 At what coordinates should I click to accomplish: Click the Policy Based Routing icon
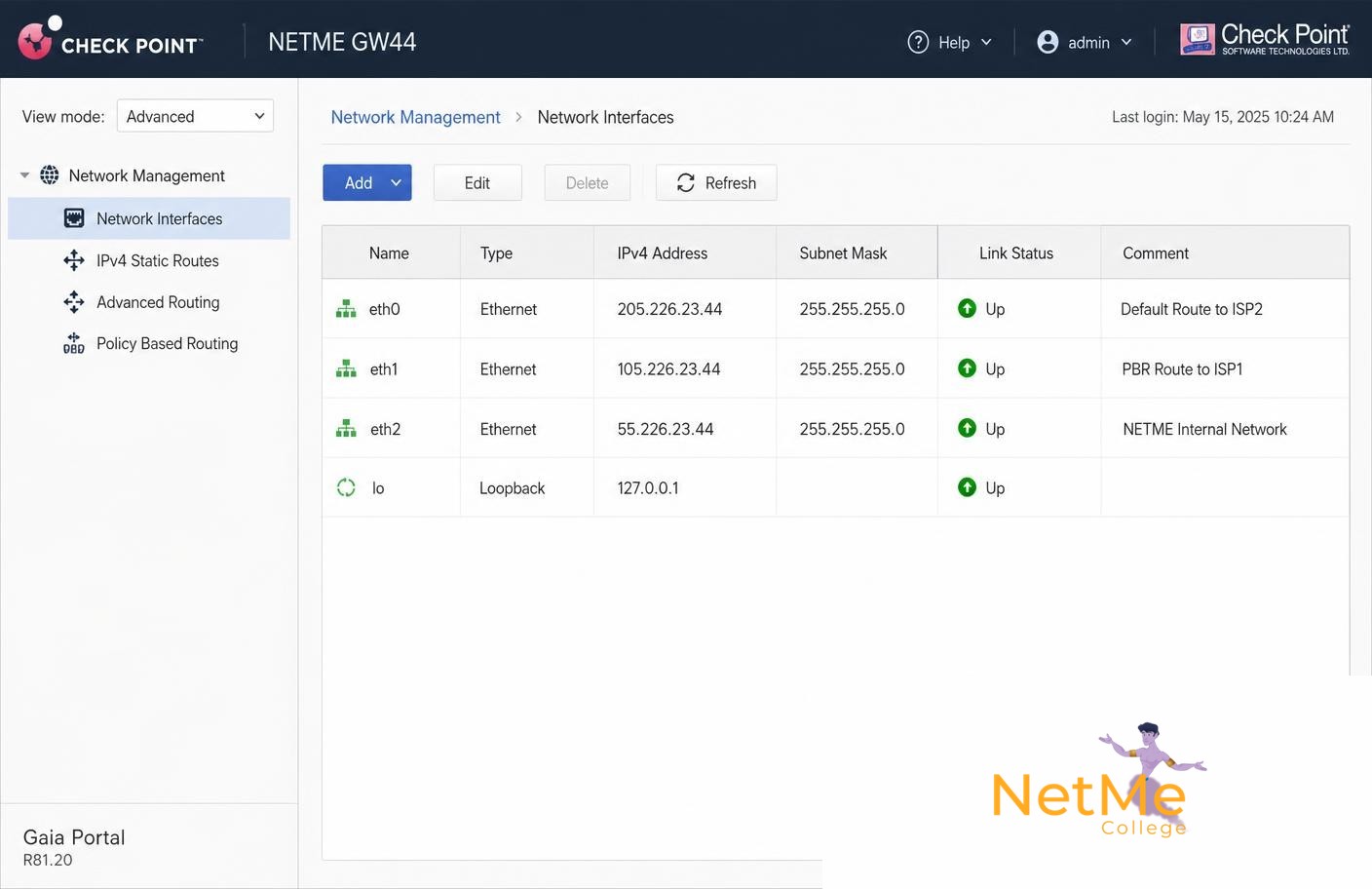coord(74,343)
